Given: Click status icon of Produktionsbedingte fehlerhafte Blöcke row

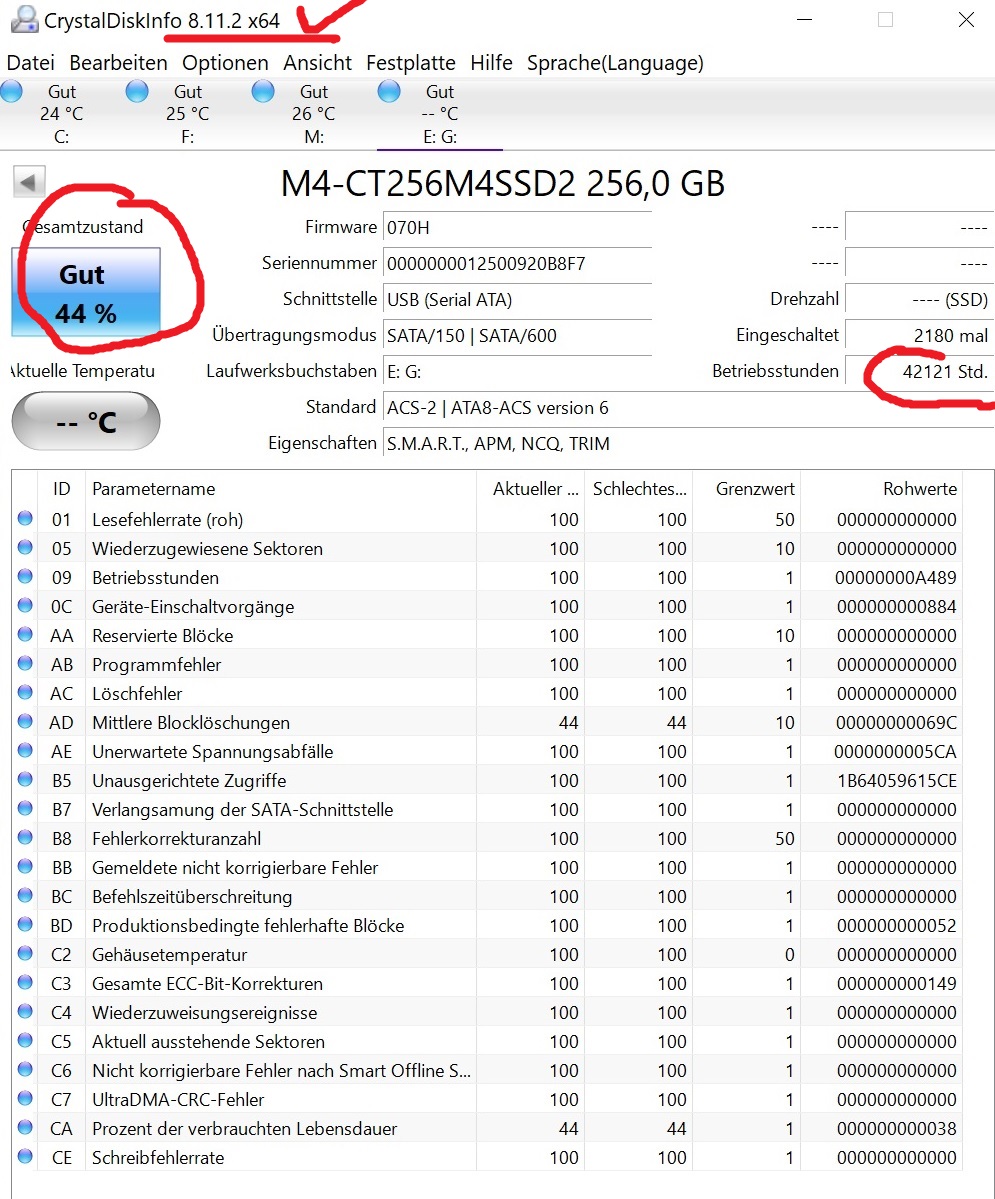Looking at the screenshot, I should [x=25, y=924].
